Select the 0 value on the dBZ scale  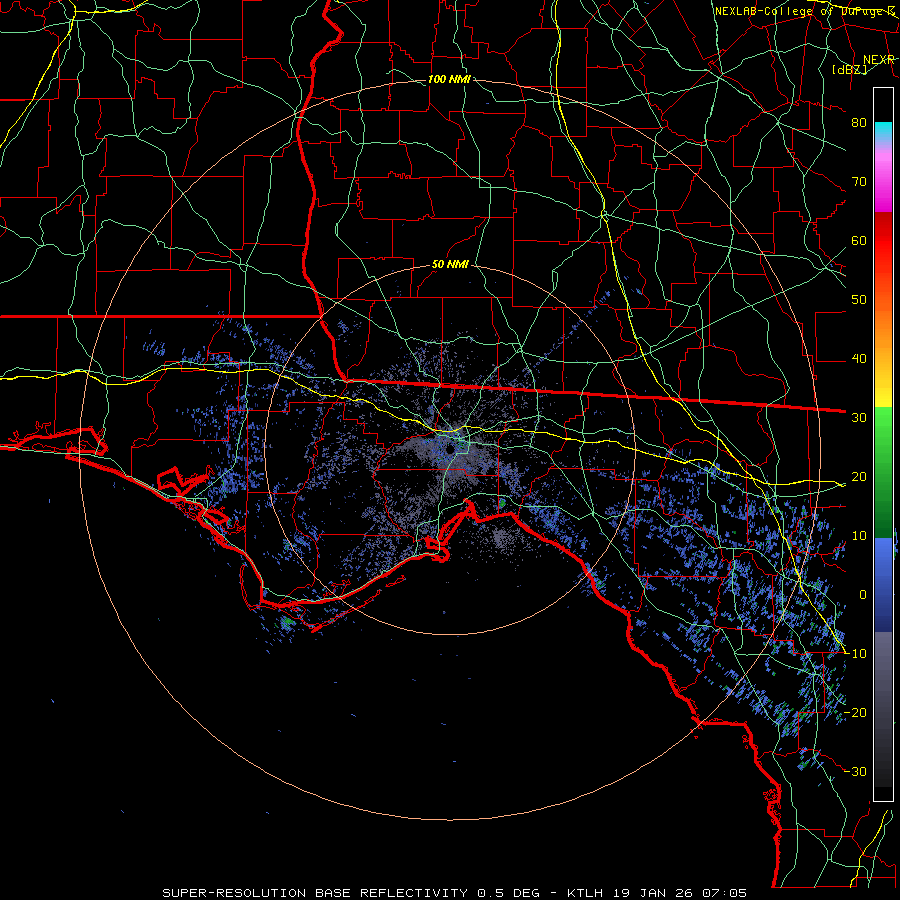pyautogui.click(x=862, y=595)
